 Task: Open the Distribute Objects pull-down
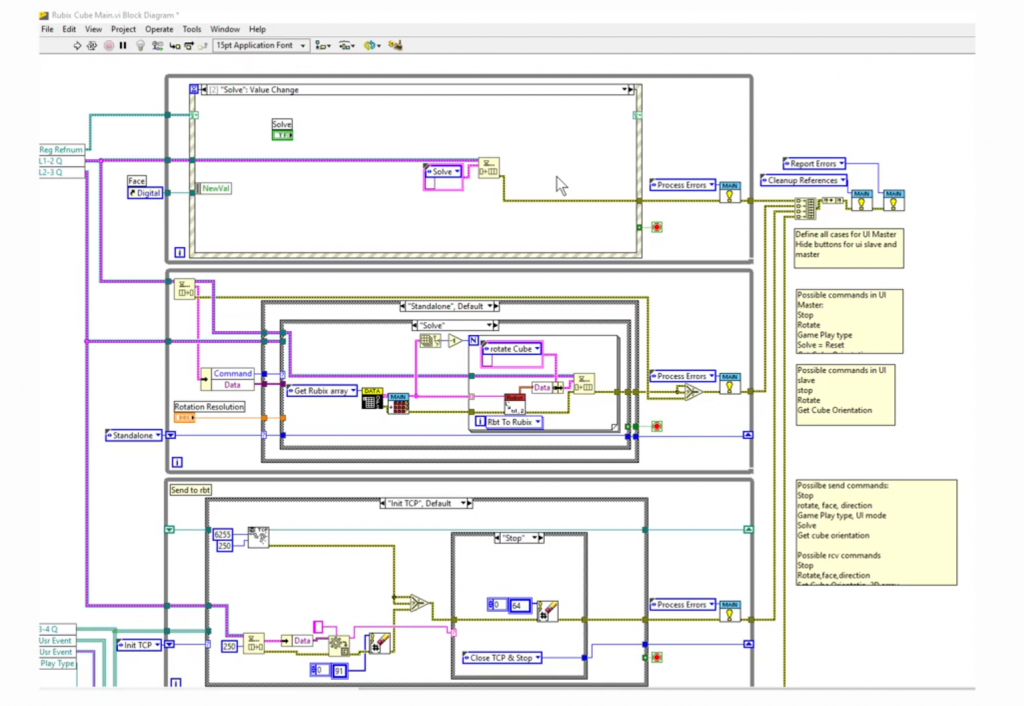pyautogui.click(x=347, y=46)
